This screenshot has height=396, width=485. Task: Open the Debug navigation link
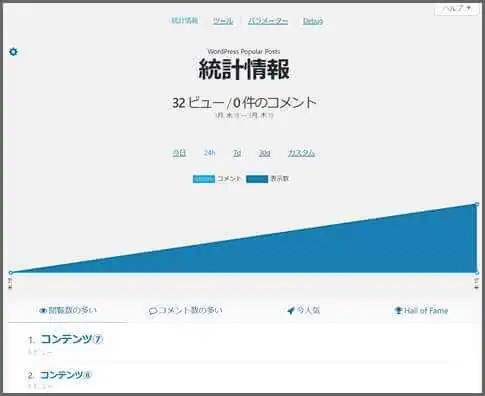[x=313, y=21]
